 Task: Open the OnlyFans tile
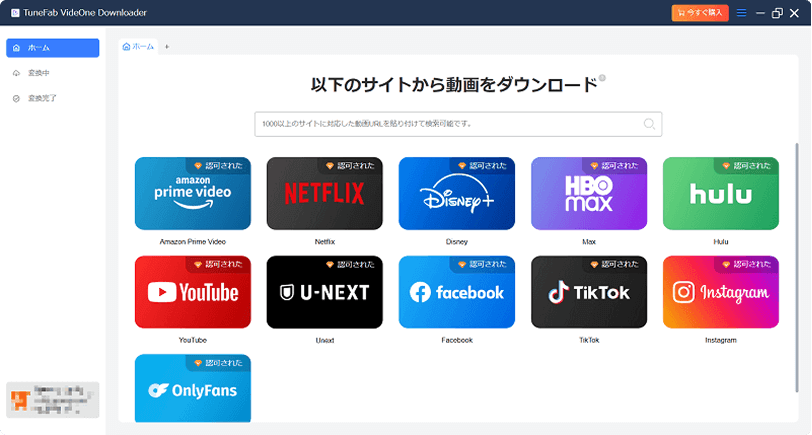(193, 388)
